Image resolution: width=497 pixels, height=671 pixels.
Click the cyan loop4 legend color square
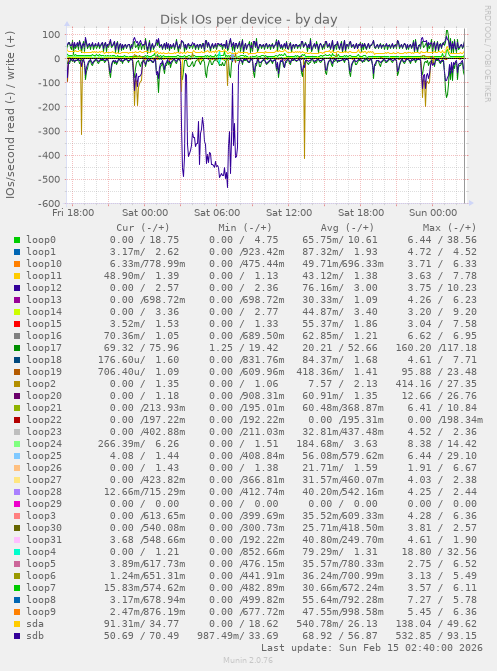coord(17,552)
